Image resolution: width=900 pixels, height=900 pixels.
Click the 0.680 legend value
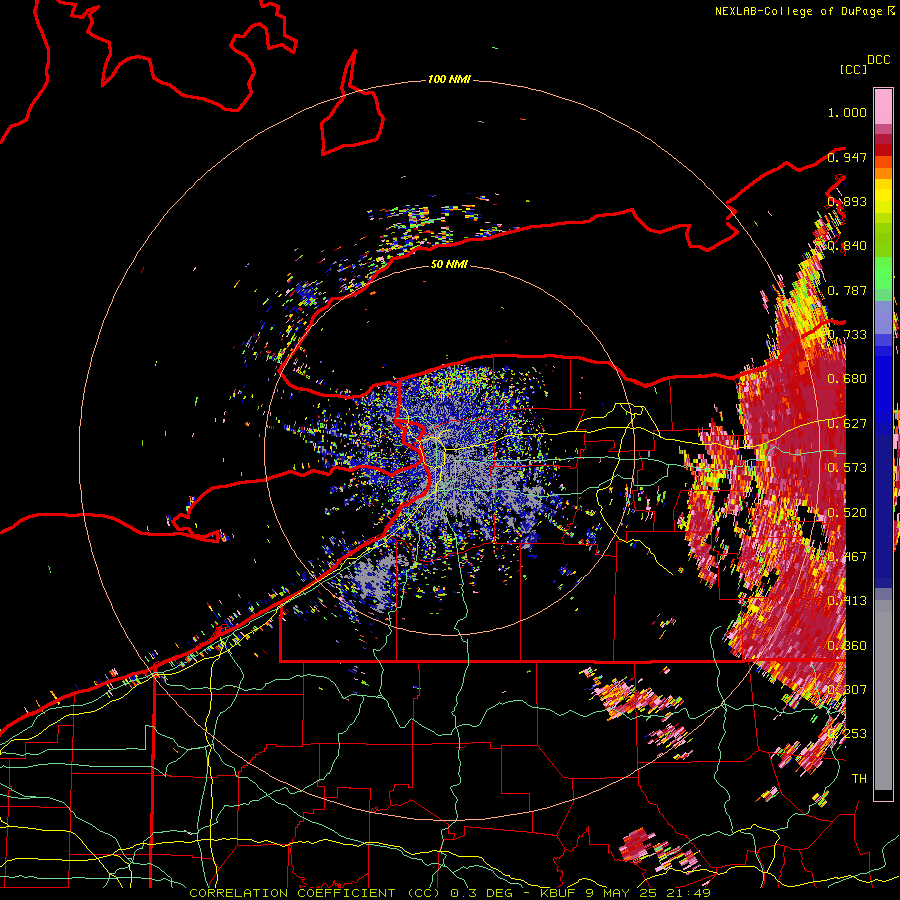point(847,379)
